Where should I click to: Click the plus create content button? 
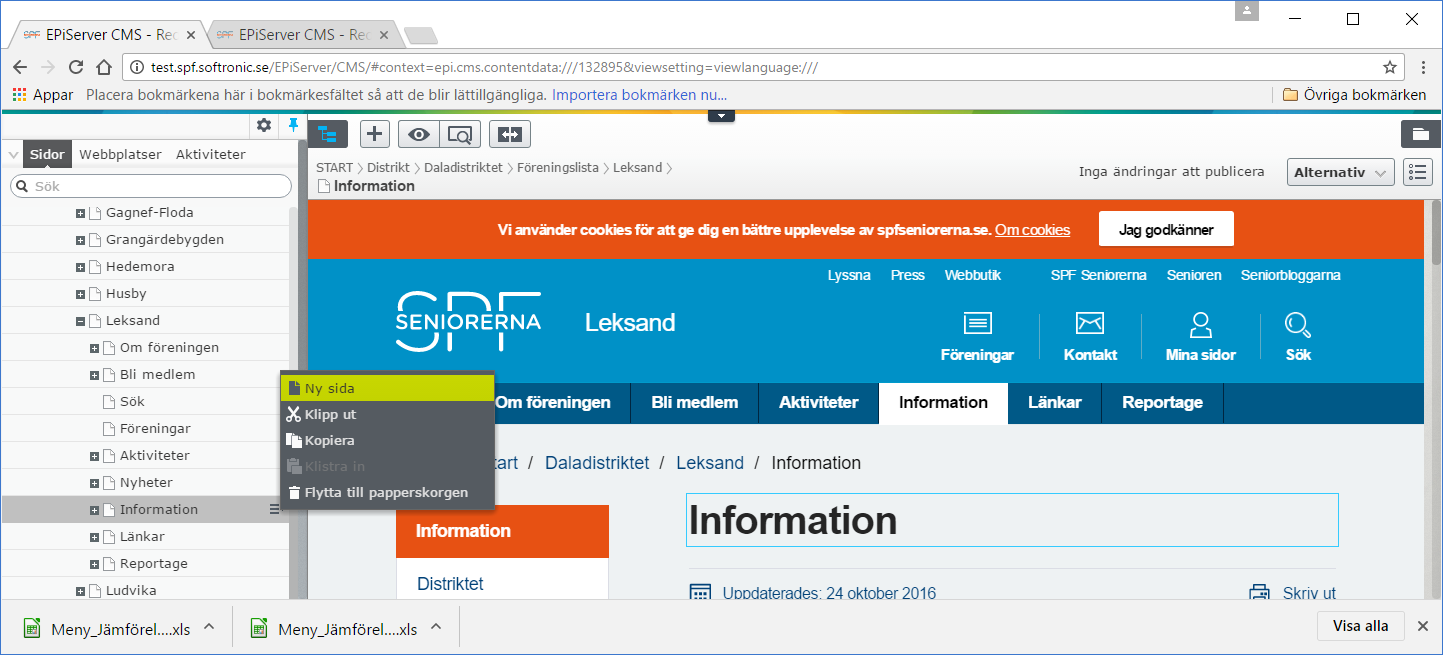coord(374,134)
